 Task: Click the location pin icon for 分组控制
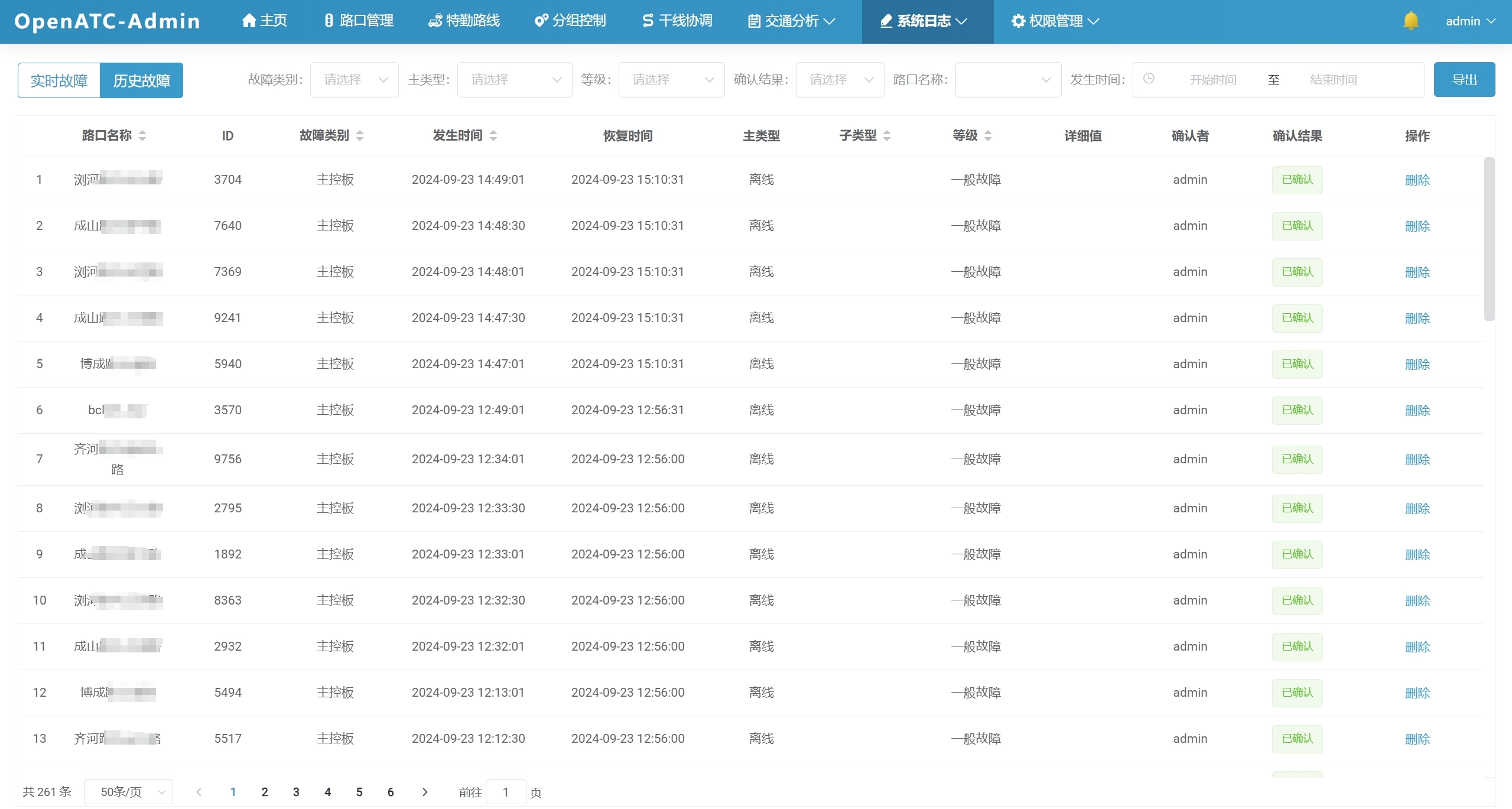(541, 21)
